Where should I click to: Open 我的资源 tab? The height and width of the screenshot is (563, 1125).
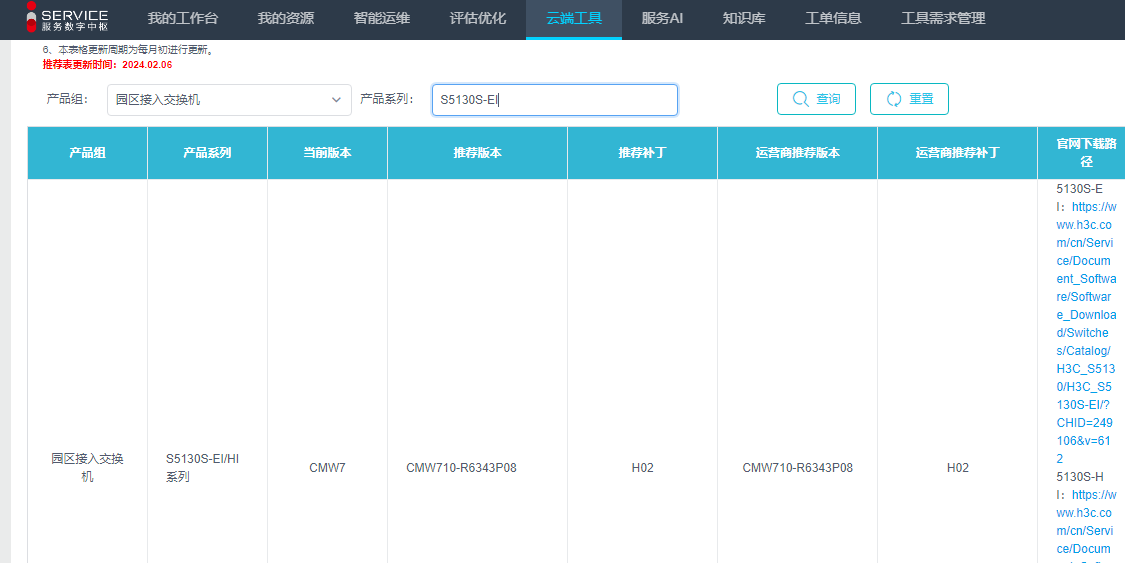(286, 19)
